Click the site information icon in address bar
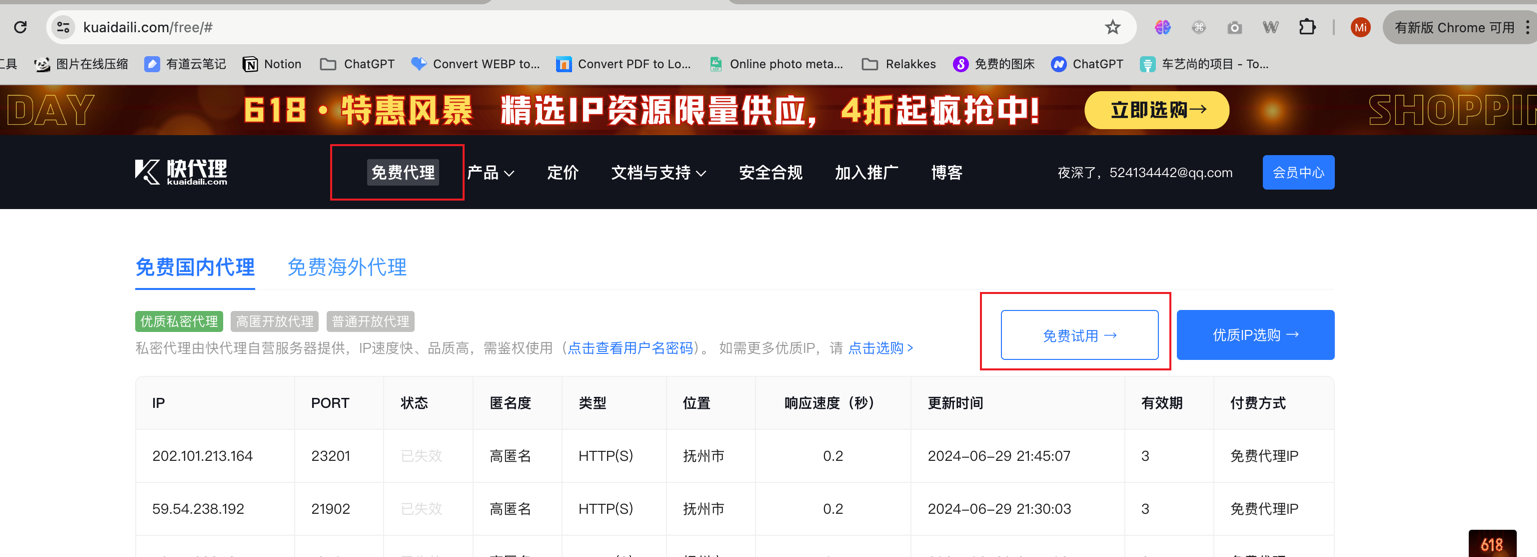Screen dimensions: 1537x557 tap(63, 27)
